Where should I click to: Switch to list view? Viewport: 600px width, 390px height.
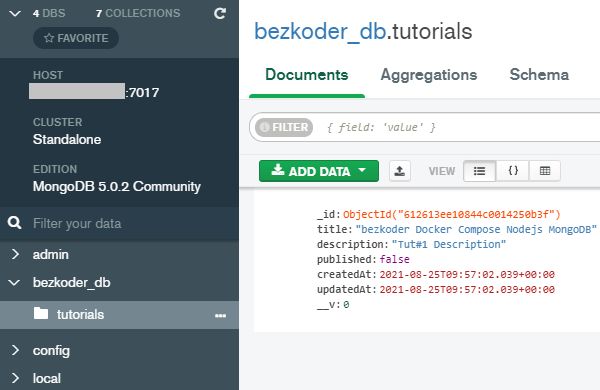click(479, 171)
